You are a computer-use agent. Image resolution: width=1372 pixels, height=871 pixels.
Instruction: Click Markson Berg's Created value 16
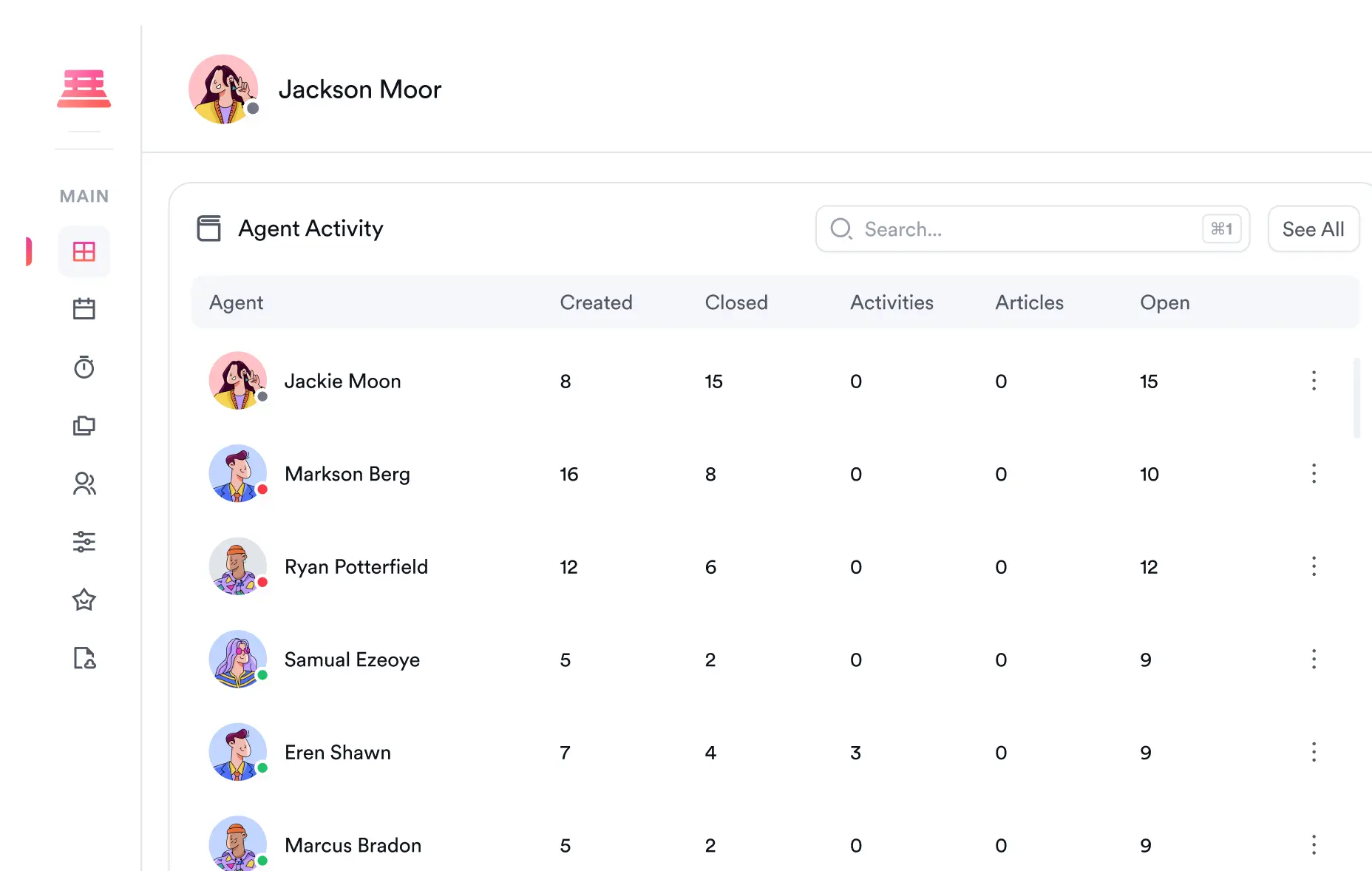568,474
